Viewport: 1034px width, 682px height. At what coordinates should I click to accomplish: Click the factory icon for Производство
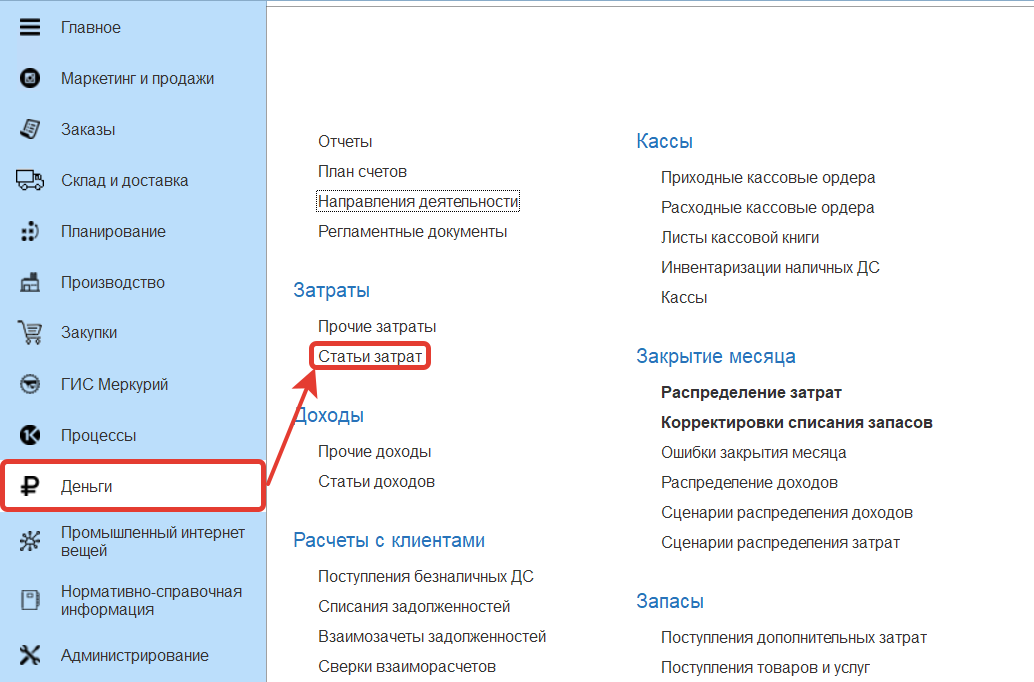[30, 283]
